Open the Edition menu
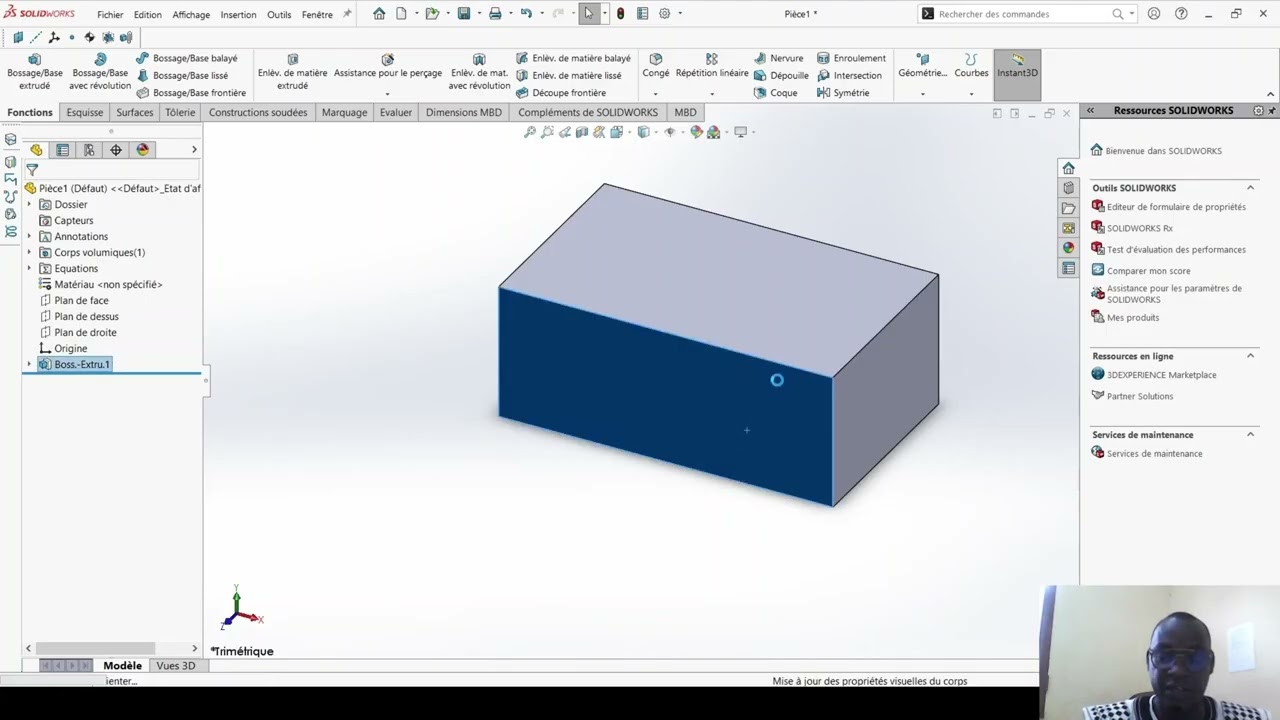The height and width of the screenshot is (720, 1280). [147, 14]
